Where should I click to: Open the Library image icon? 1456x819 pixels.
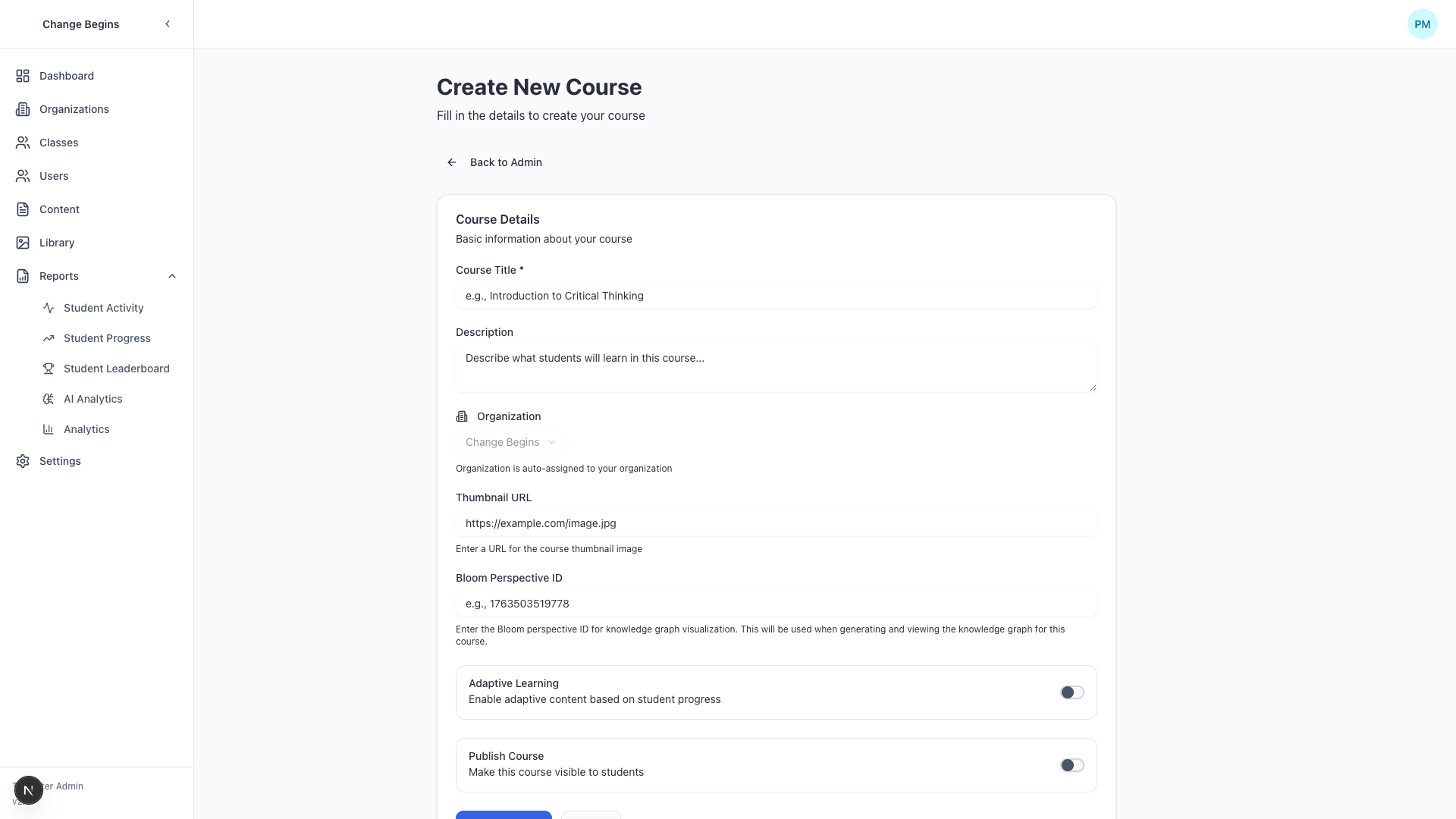click(x=23, y=243)
